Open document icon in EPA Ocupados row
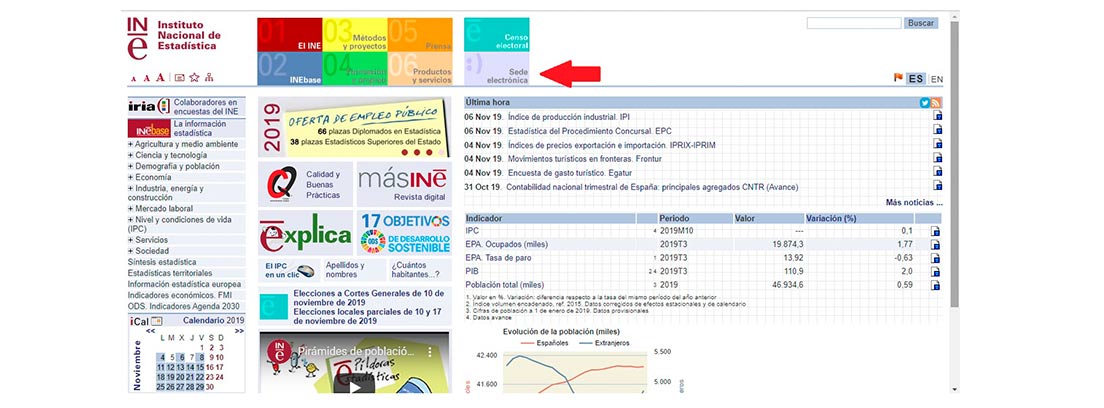Viewport: 1104px width, 408px height. tap(935, 245)
